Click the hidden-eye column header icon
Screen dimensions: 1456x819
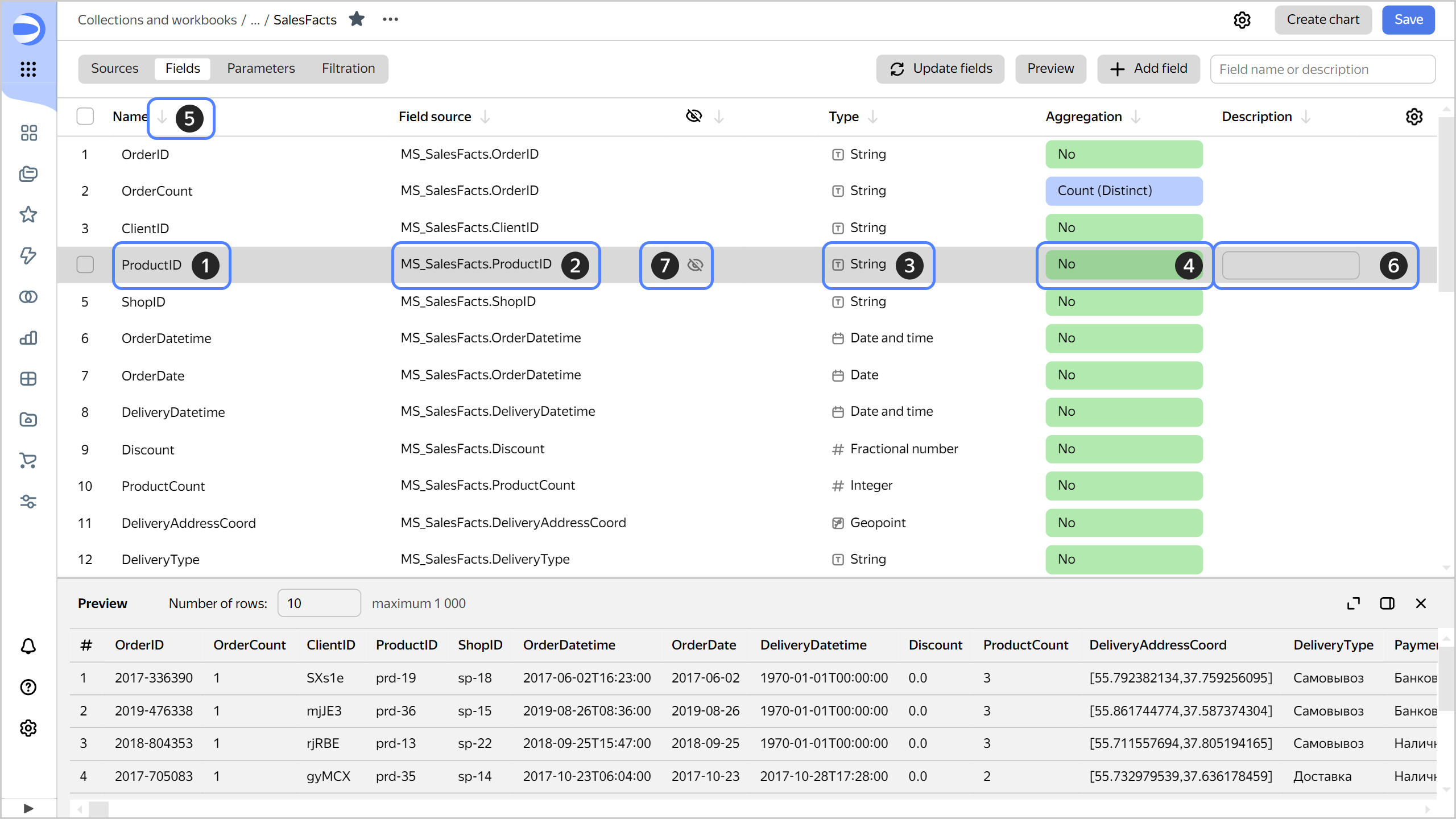pyautogui.click(x=694, y=116)
